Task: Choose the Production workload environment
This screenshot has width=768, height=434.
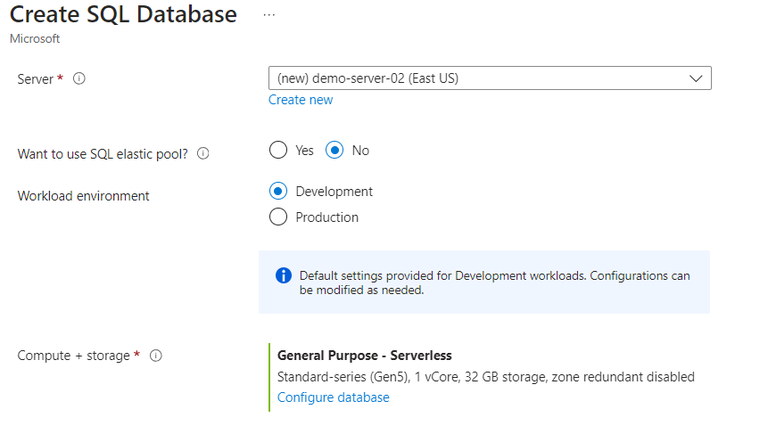Action: (x=279, y=217)
